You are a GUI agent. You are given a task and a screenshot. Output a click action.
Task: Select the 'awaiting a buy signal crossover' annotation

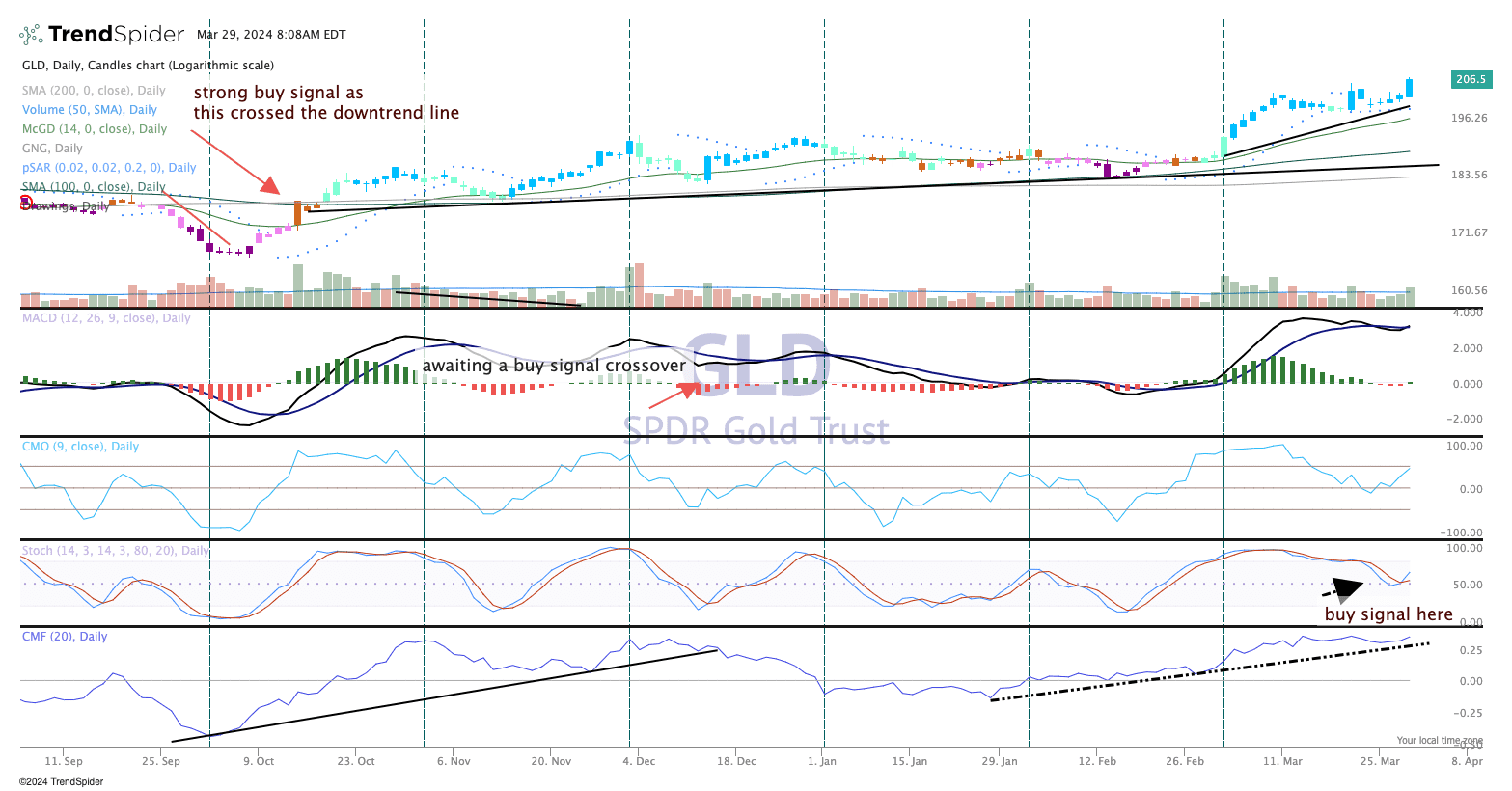(x=554, y=366)
